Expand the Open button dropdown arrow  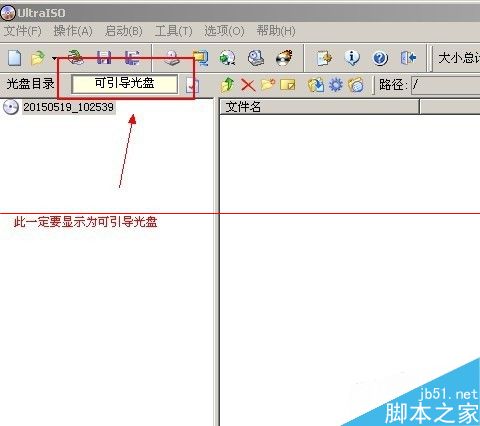(54, 58)
